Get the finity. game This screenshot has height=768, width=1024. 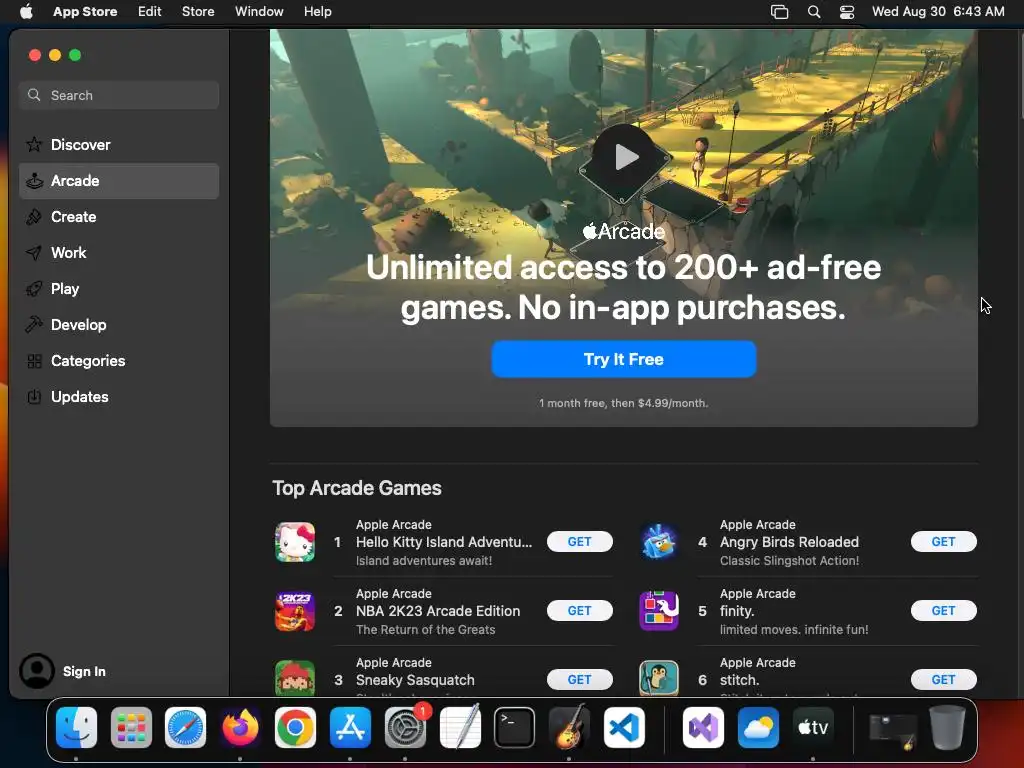click(x=943, y=611)
